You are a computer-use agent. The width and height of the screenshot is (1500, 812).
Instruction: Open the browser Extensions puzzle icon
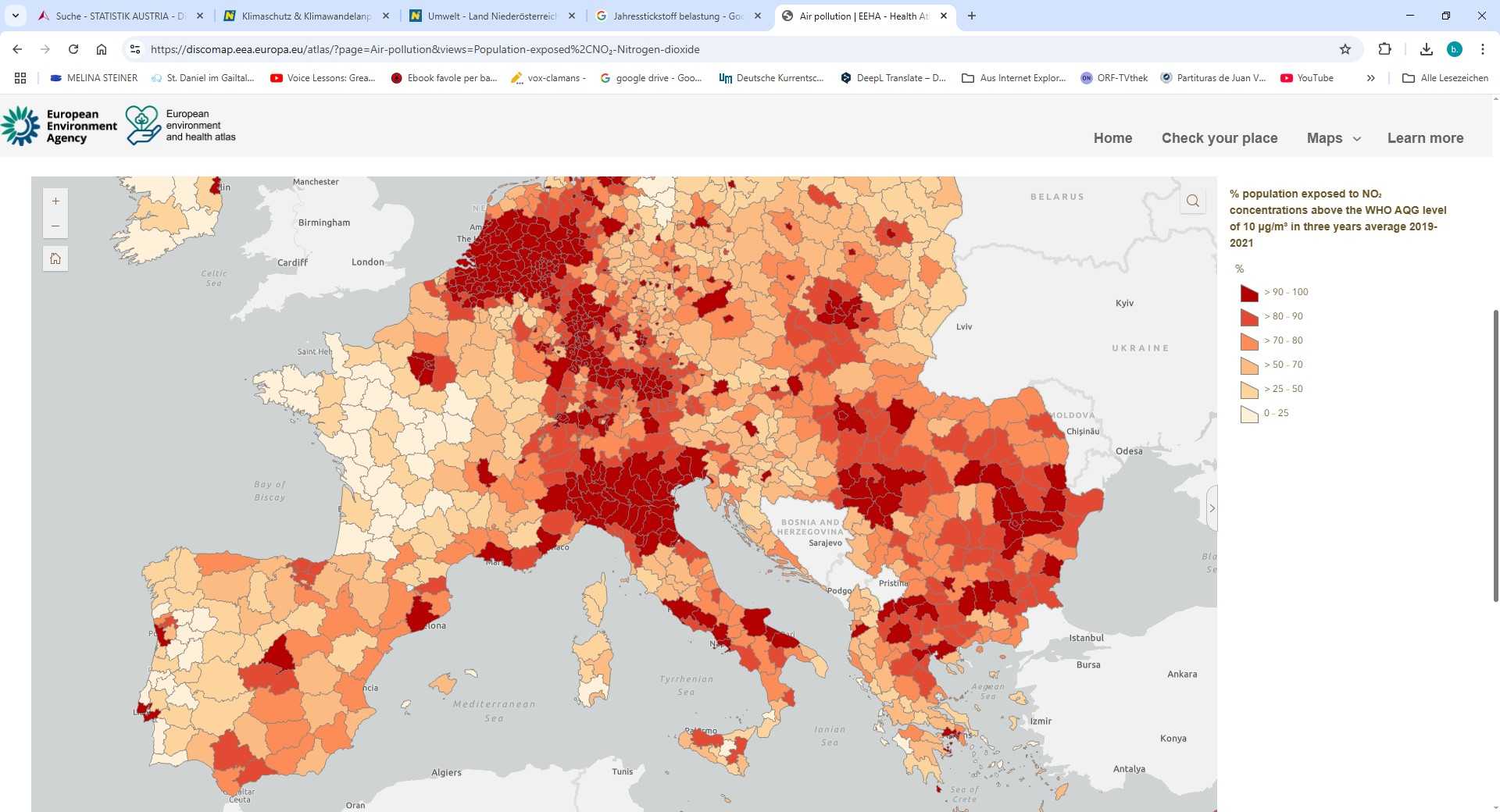(1385, 48)
